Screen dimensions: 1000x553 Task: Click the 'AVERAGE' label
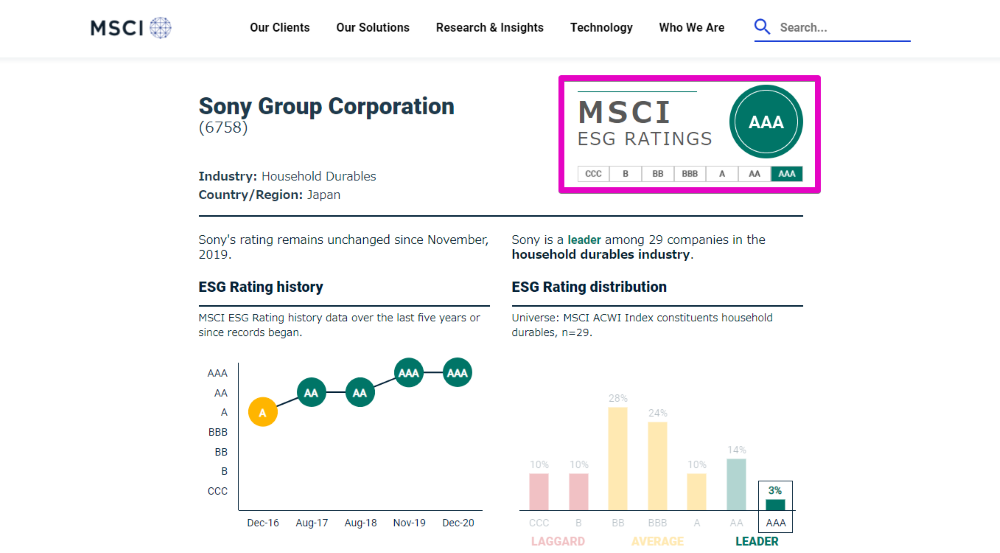point(658,542)
